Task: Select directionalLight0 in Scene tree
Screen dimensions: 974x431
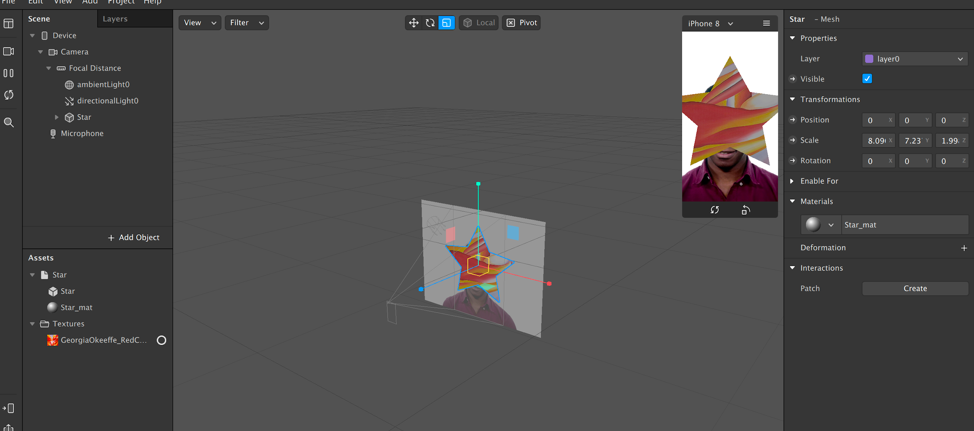Action: (x=107, y=101)
